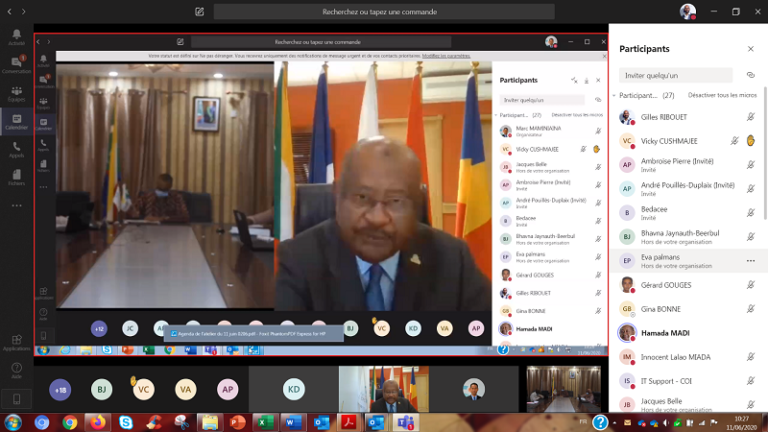Toggle Gilles RIBOUET's microphone icon
The width and height of the screenshot is (768, 432).
750,117
